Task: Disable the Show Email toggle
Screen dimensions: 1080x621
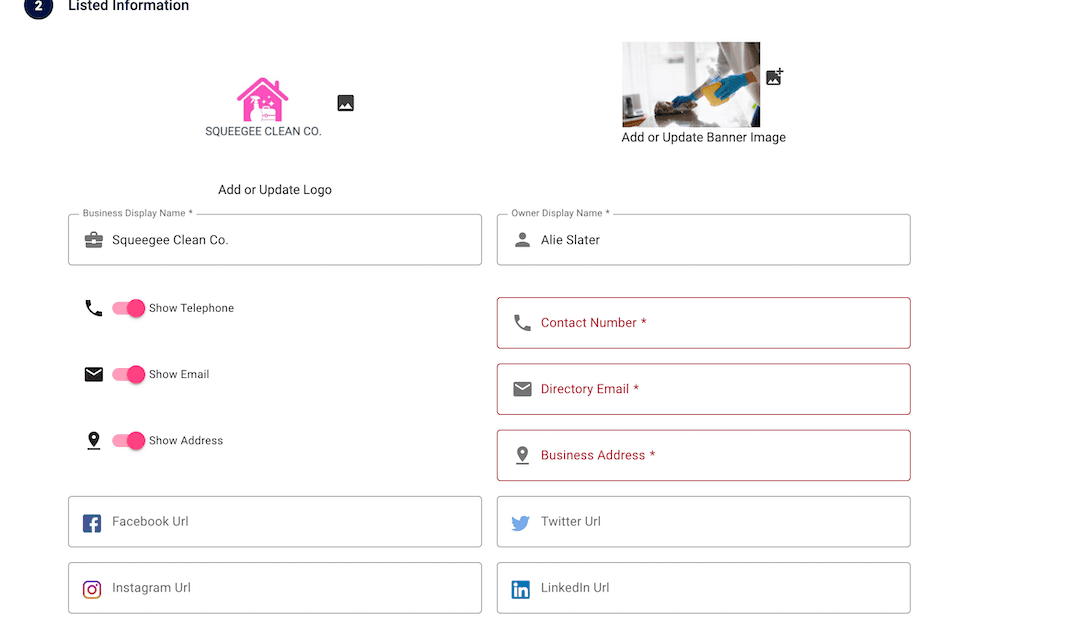Action: click(x=128, y=374)
